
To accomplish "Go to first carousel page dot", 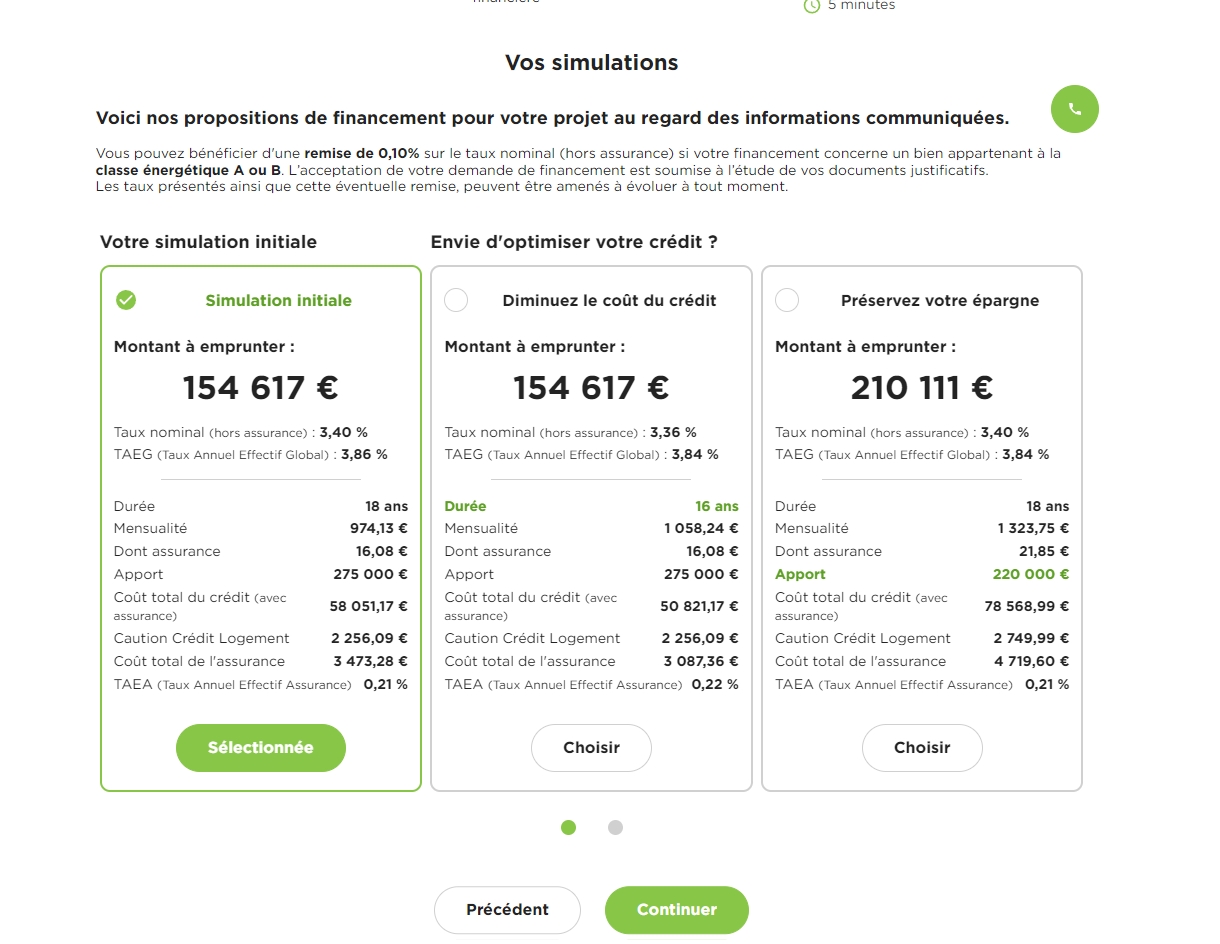I will coord(568,827).
